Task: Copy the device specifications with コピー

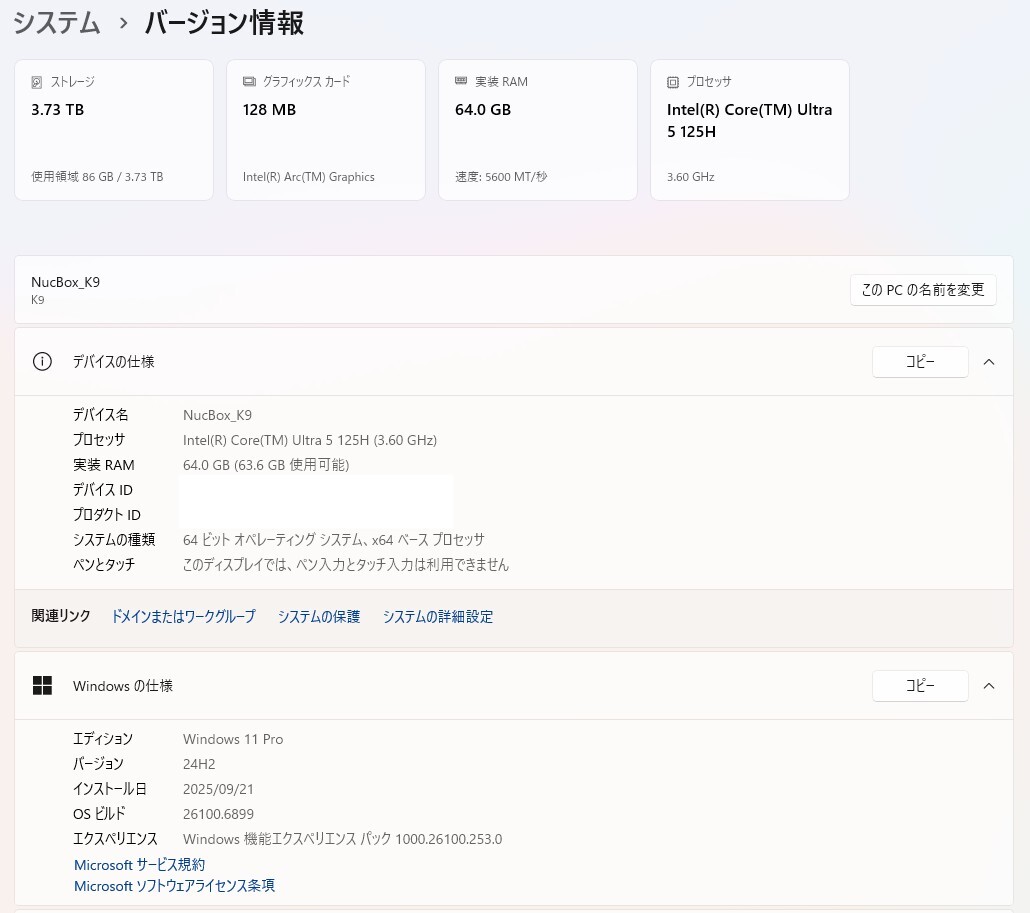Action: tap(920, 362)
